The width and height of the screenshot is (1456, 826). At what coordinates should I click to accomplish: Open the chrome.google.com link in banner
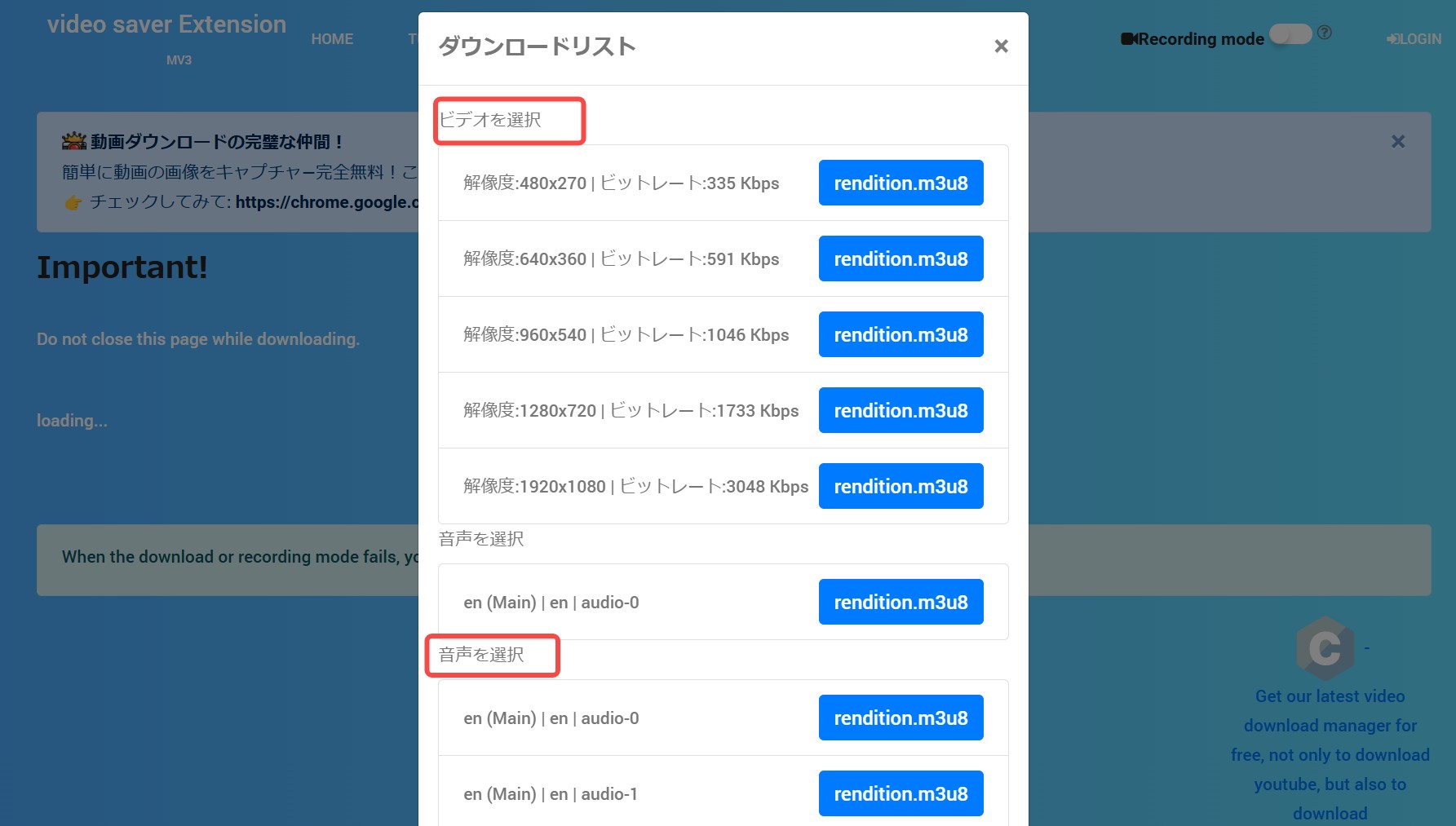[x=327, y=202]
